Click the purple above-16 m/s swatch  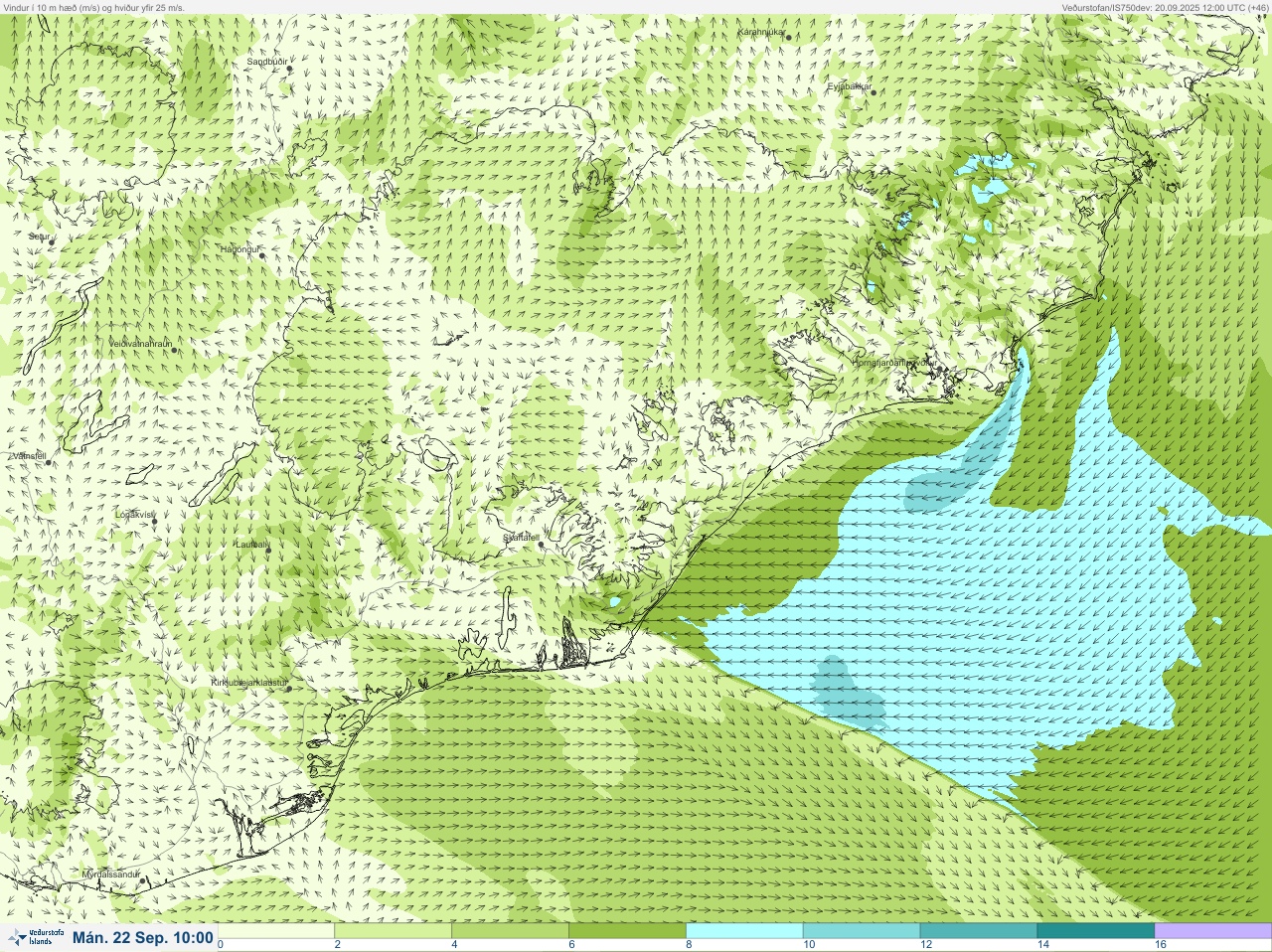point(1212,931)
